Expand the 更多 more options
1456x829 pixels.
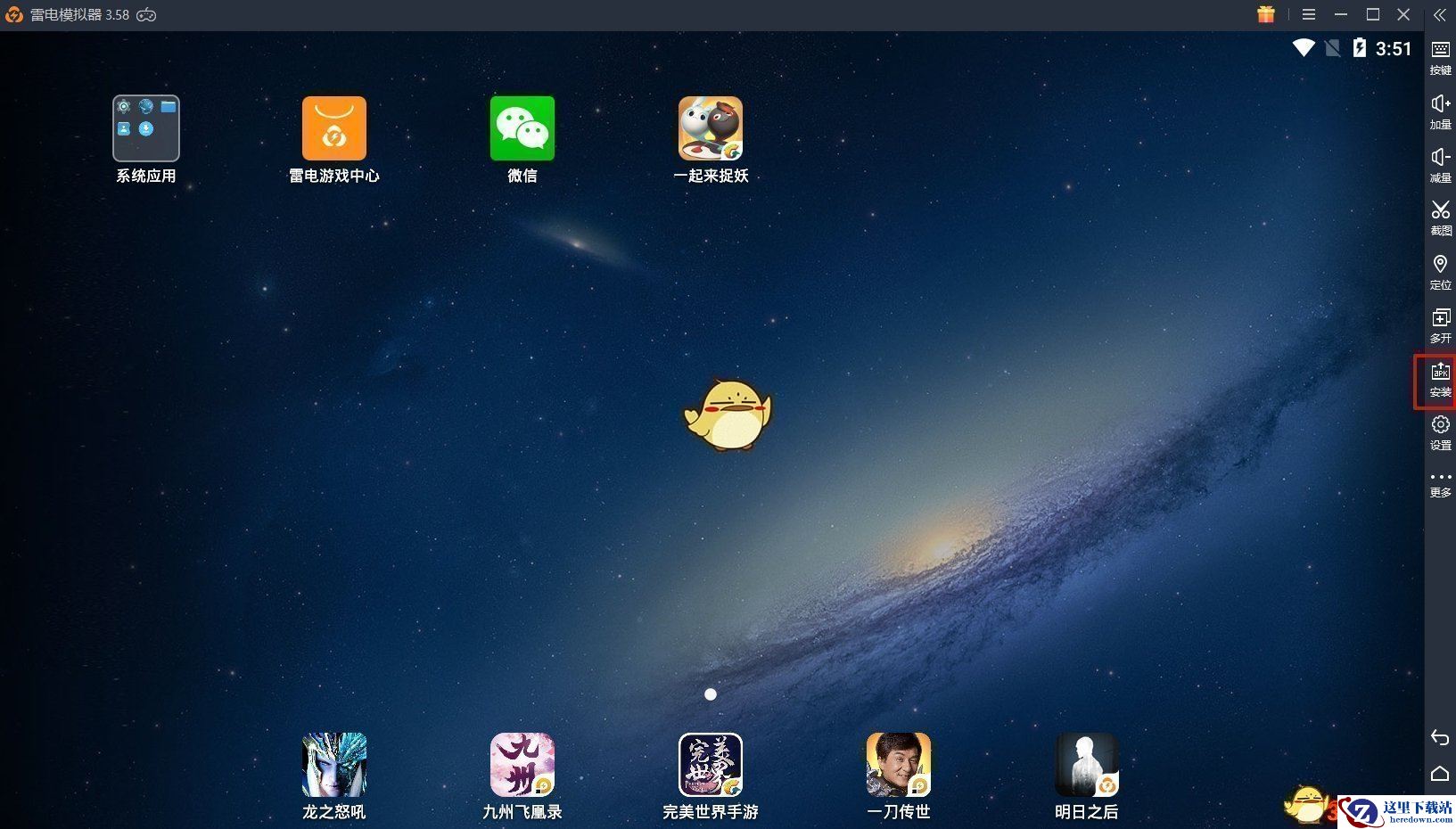pos(1440,483)
